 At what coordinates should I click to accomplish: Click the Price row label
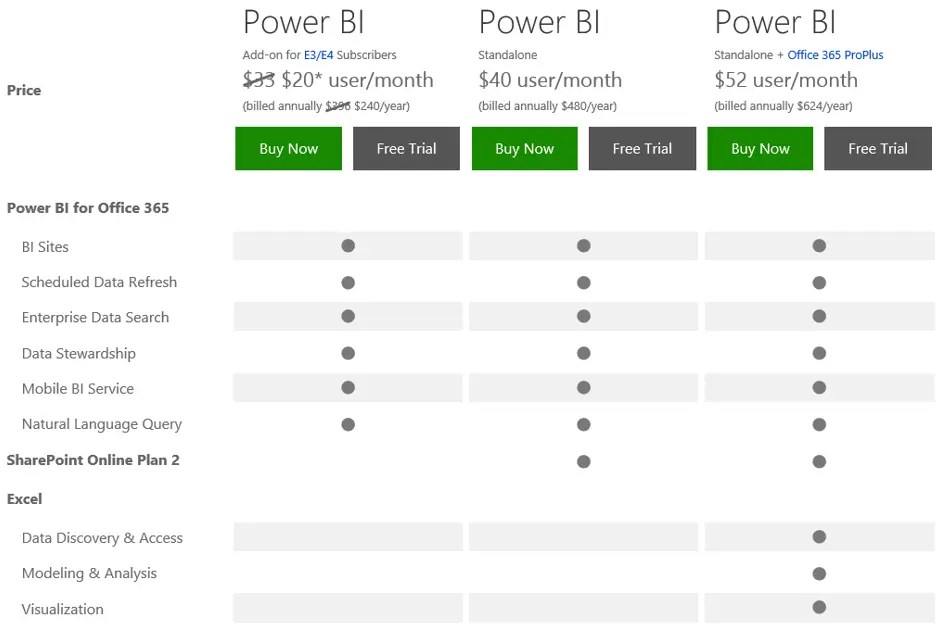point(24,90)
